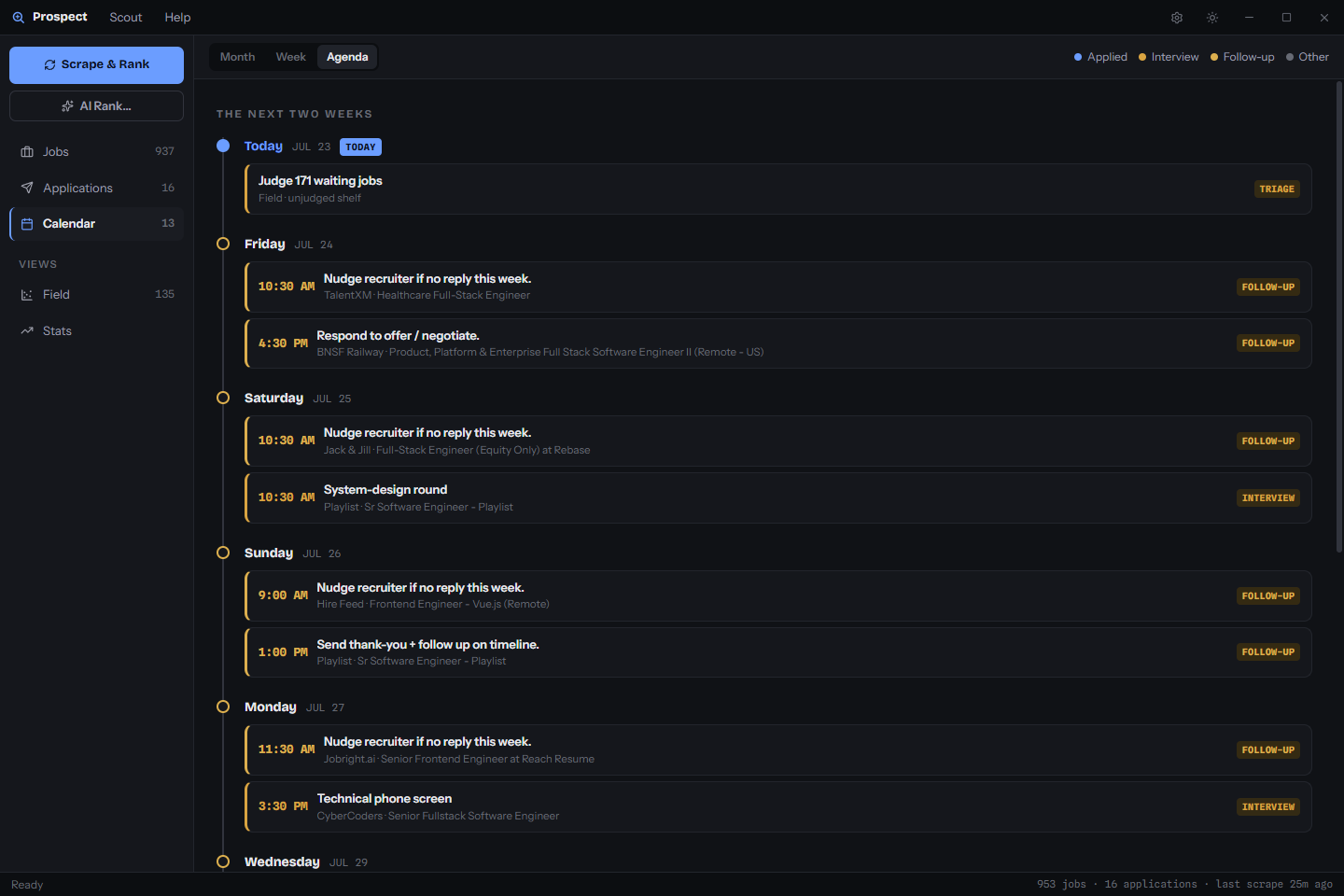This screenshot has height=896, width=1344.
Task: Go to Jobs in the sidebar
Action: pos(96,151)
